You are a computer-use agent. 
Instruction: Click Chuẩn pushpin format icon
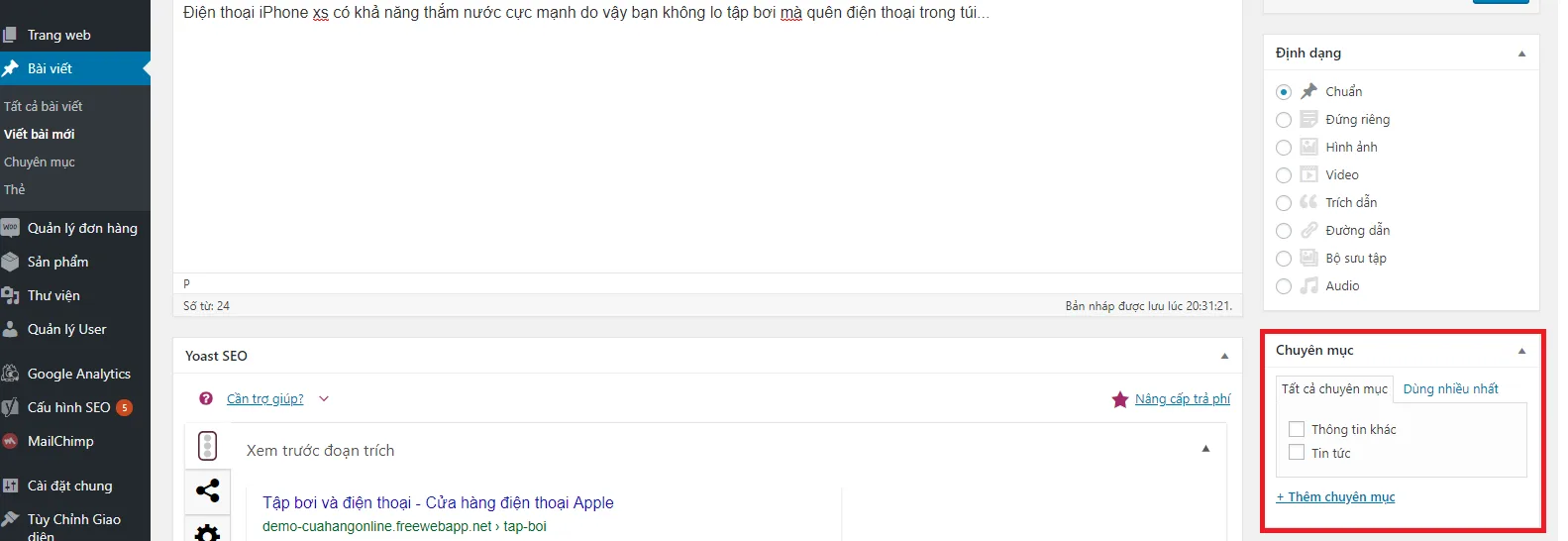(1308, 91)
